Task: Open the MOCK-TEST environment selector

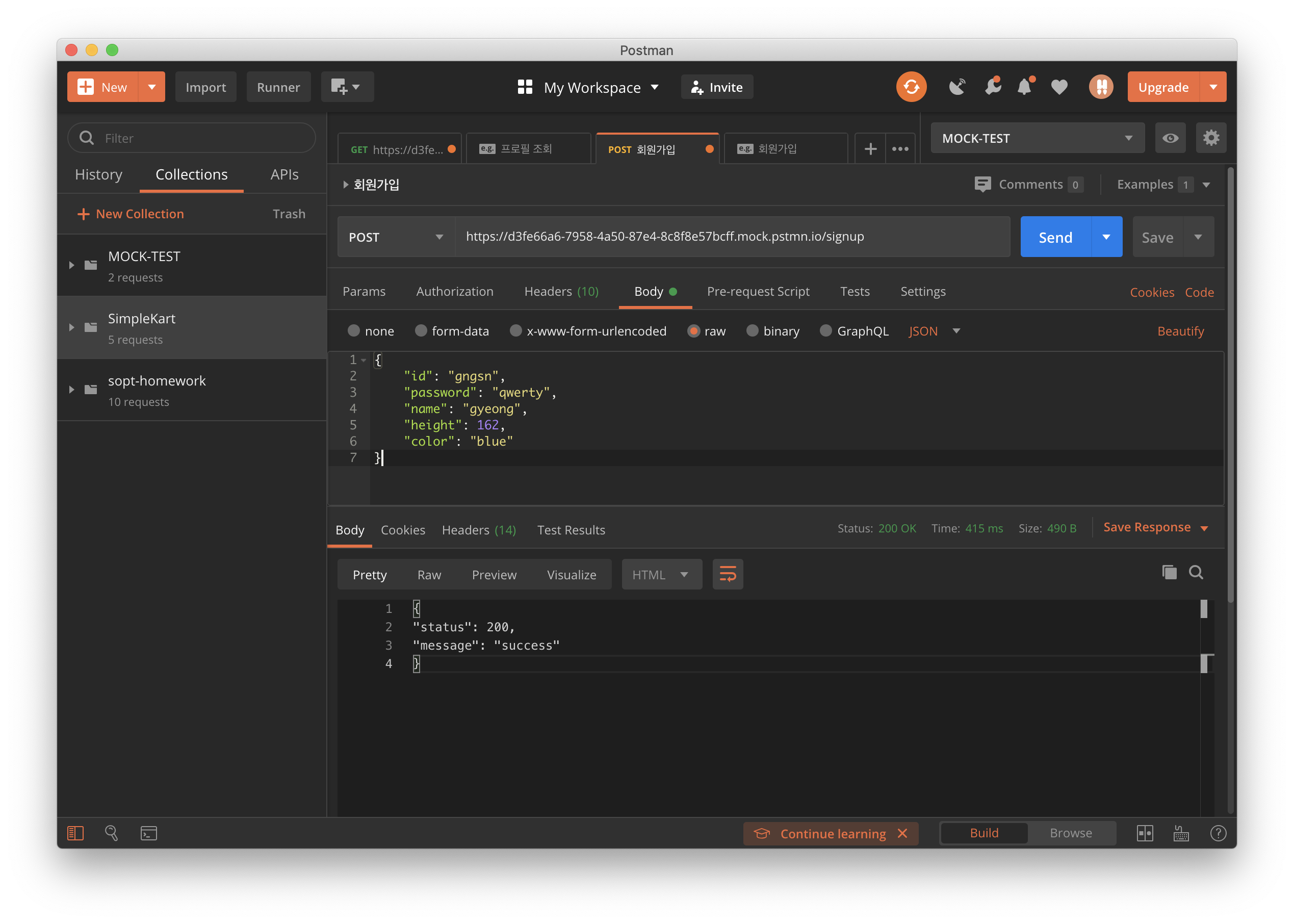Action: 1037,138
